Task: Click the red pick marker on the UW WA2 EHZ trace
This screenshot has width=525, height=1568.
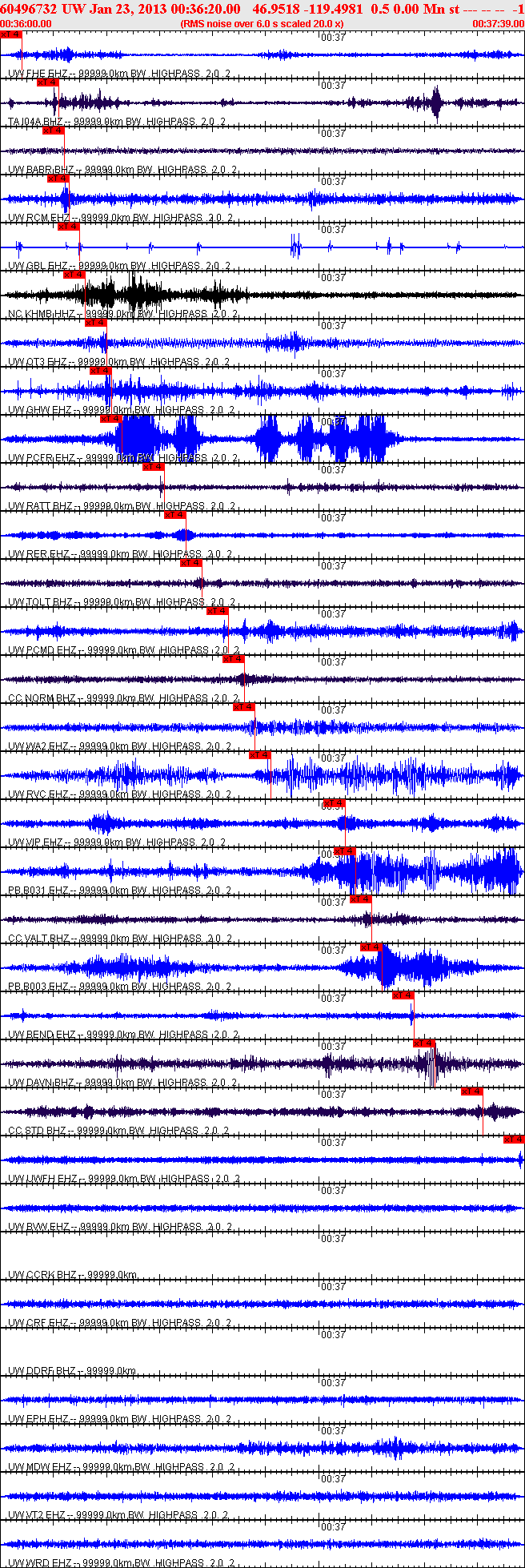Action: 244,707
